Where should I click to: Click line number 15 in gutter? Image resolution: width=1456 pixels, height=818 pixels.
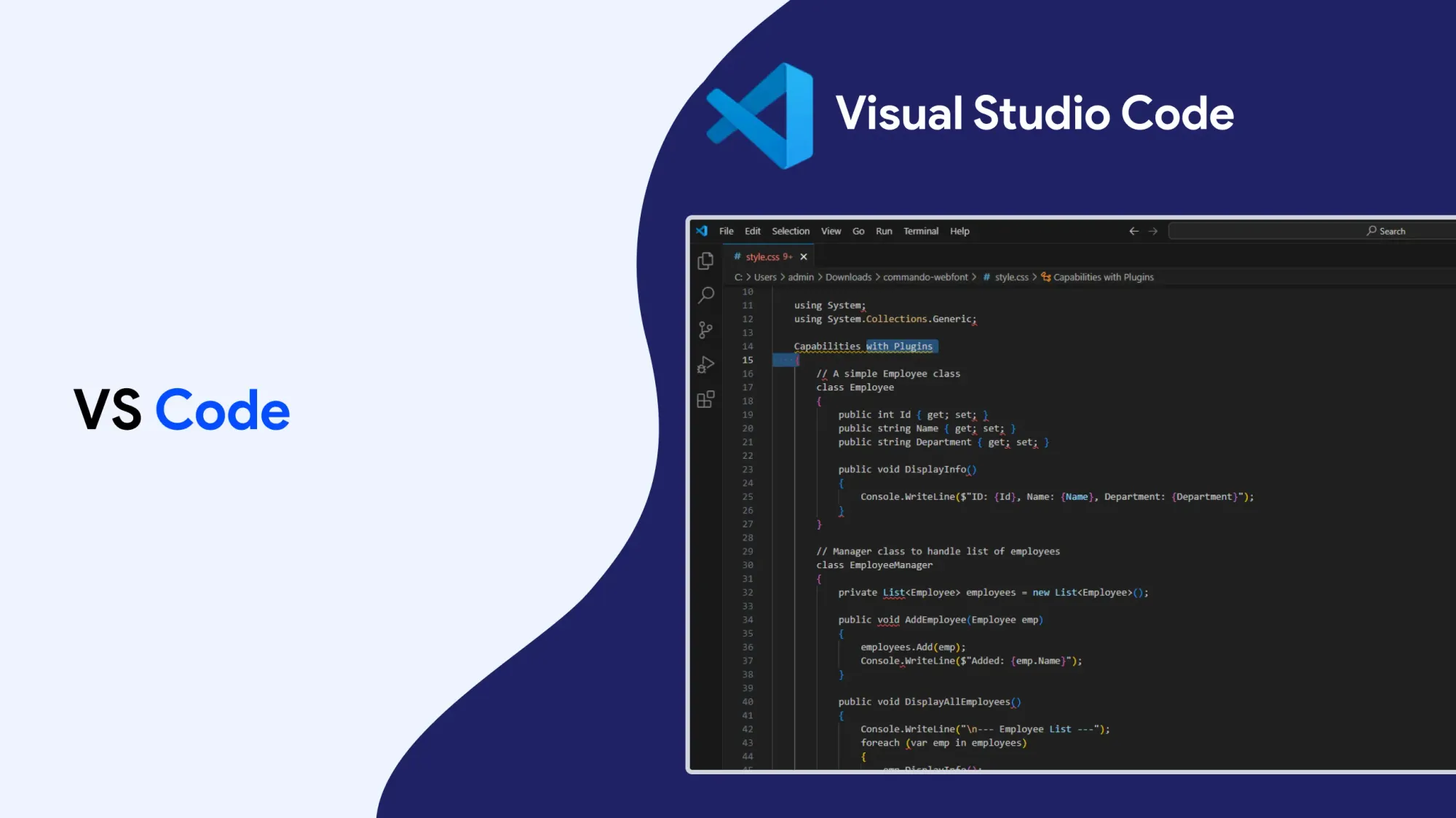point(748,360)
